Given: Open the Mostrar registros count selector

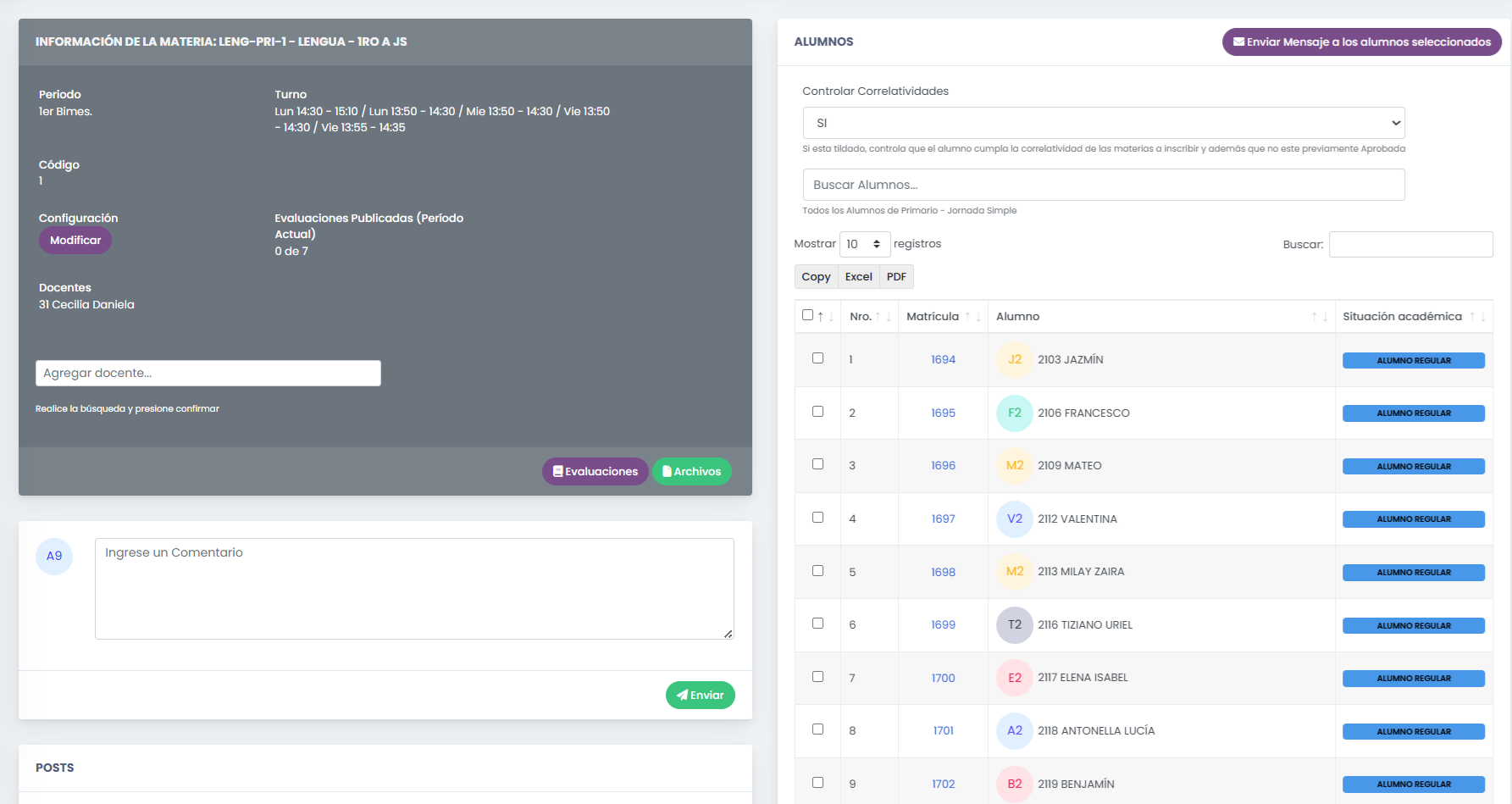Looking at the screenshot, I should click(865, 244).
